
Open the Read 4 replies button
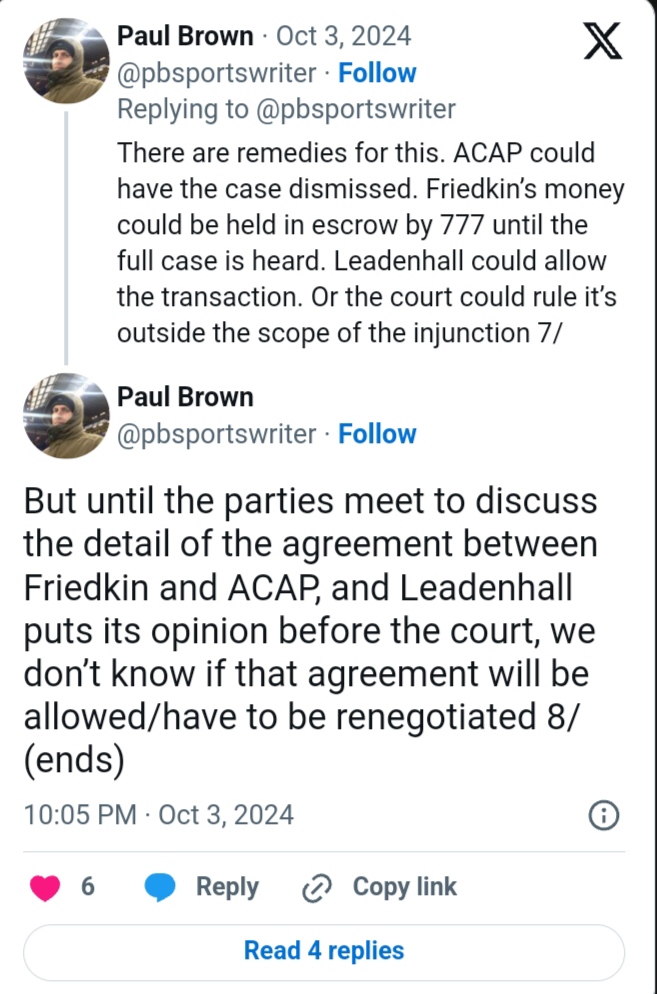324,950
